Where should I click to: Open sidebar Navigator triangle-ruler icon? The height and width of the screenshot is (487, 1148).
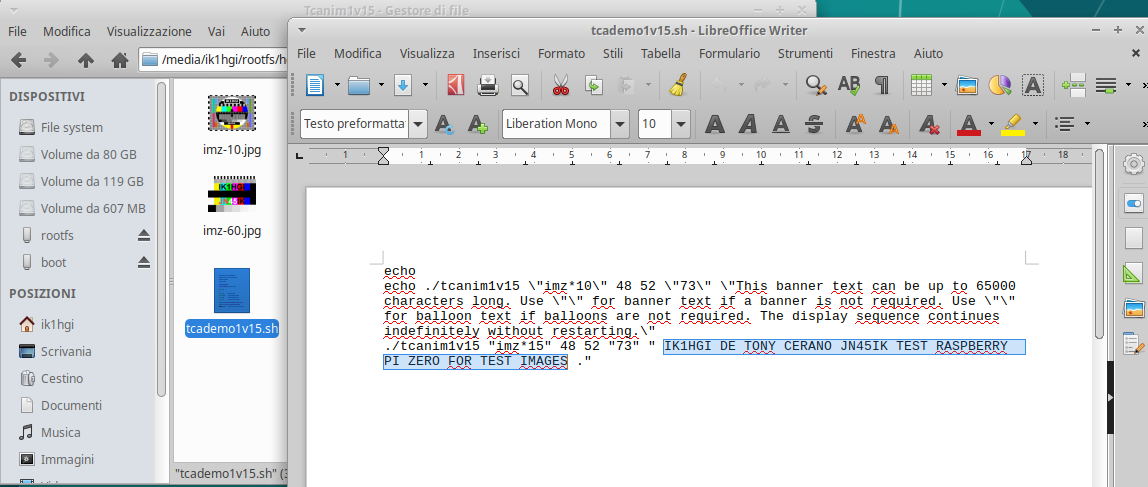click(x=1133, y=274)
